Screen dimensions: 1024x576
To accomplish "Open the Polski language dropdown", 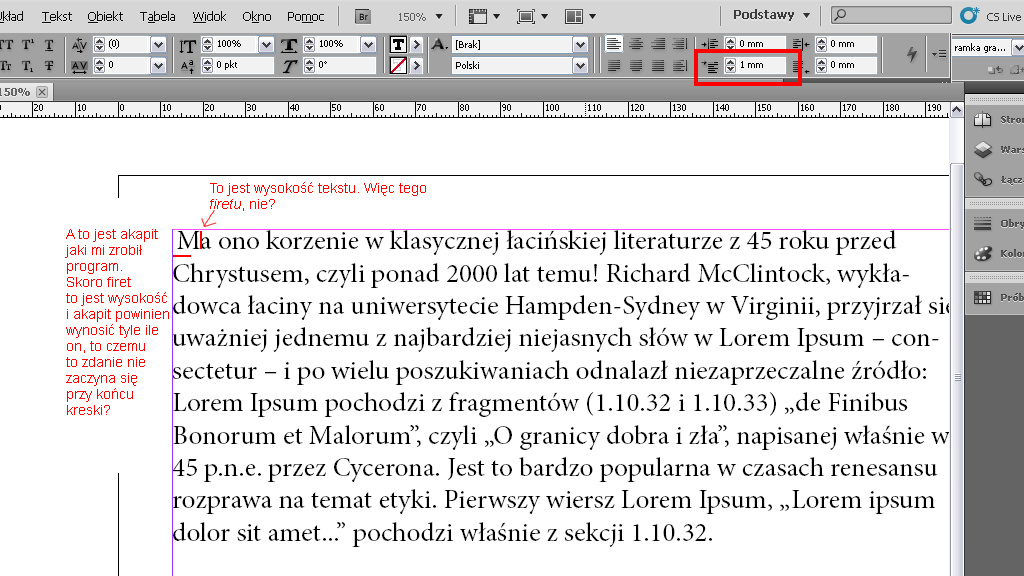I will pos(580,65).
